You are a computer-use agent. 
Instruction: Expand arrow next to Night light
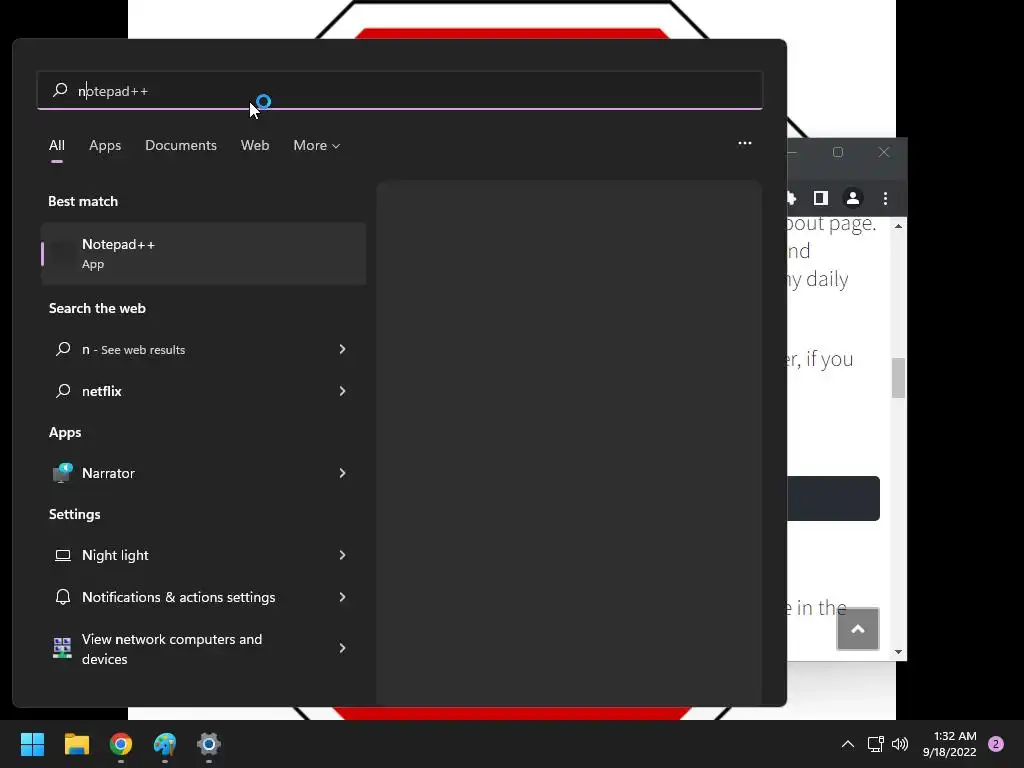(342, 555)
